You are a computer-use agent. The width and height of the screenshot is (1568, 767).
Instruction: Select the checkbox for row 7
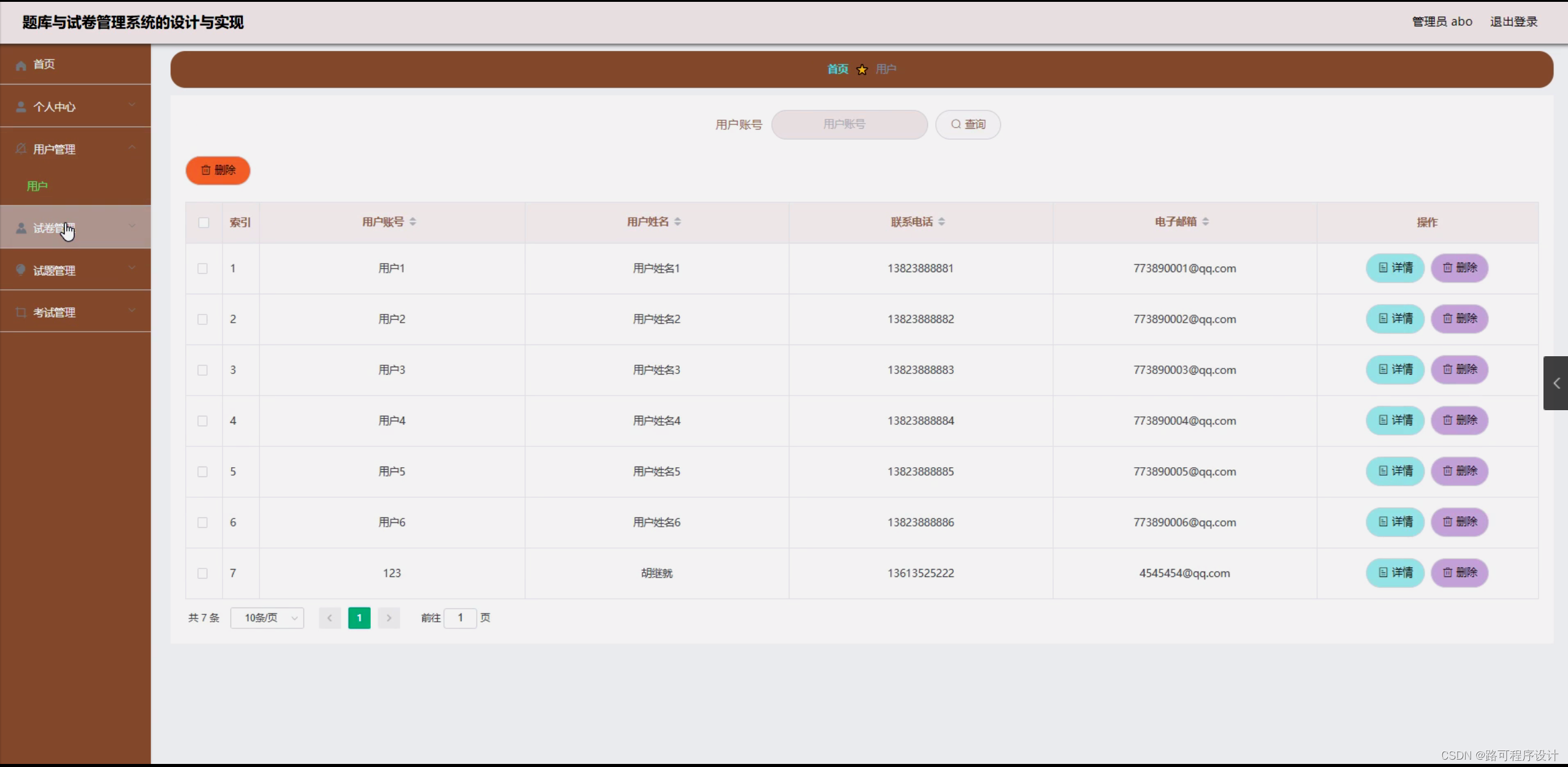[x=202, y=573]
